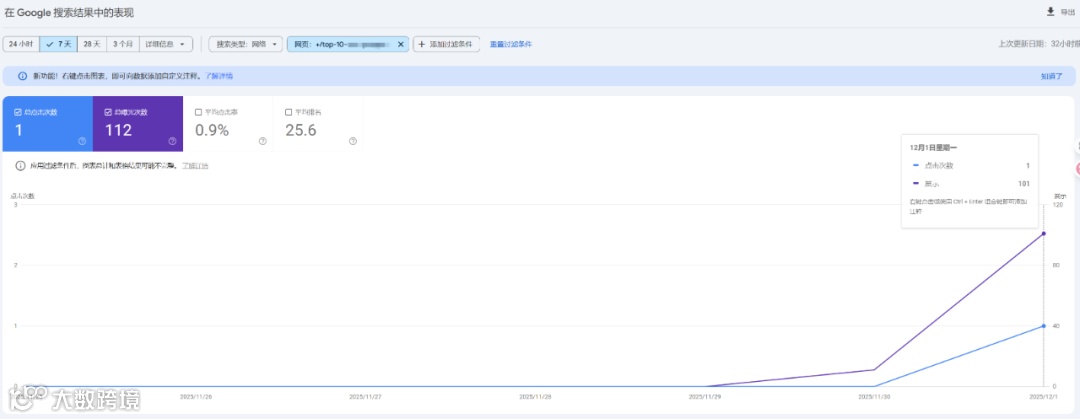Click purple impressions data point on Dec 1
Screen dimensions: 1080x419
tap(1044, 234)
